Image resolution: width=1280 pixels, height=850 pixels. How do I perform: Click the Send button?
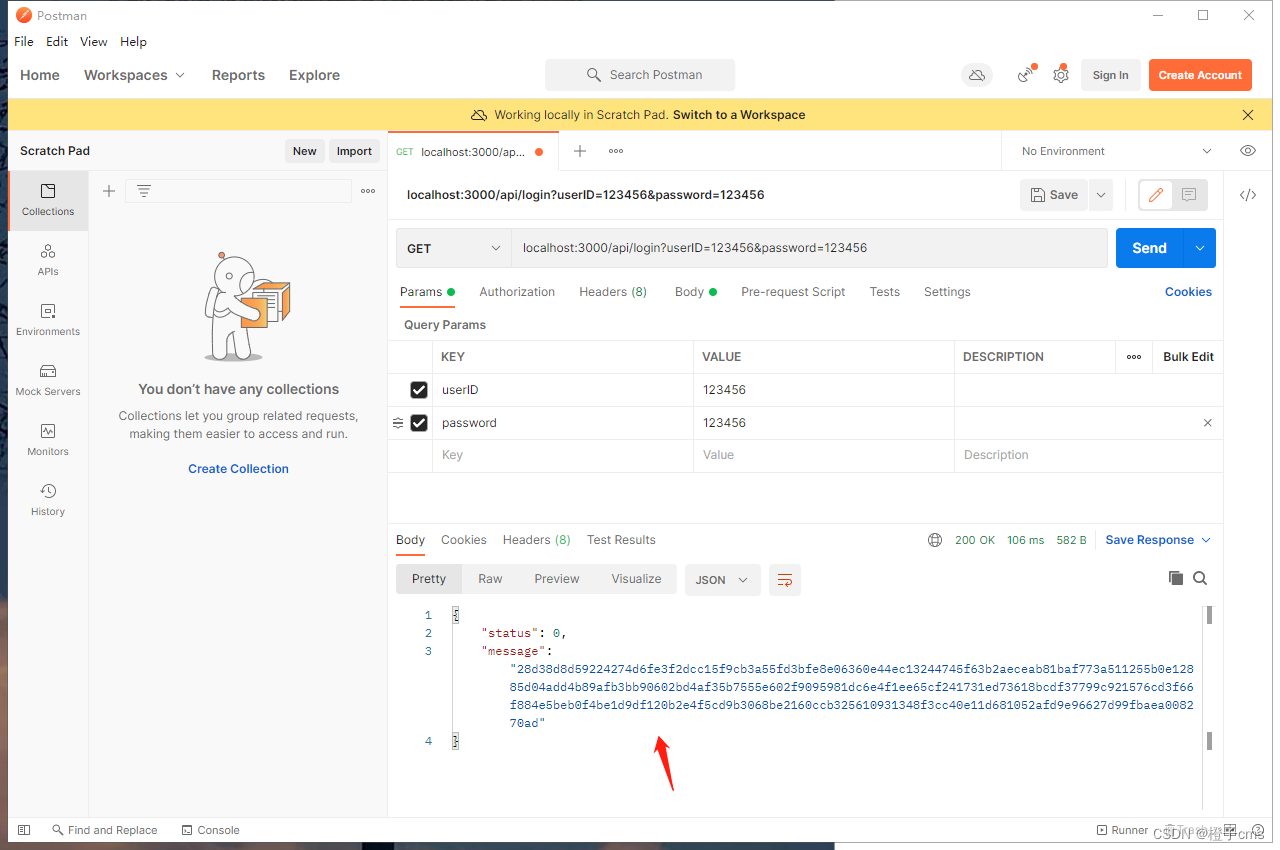1150,248
